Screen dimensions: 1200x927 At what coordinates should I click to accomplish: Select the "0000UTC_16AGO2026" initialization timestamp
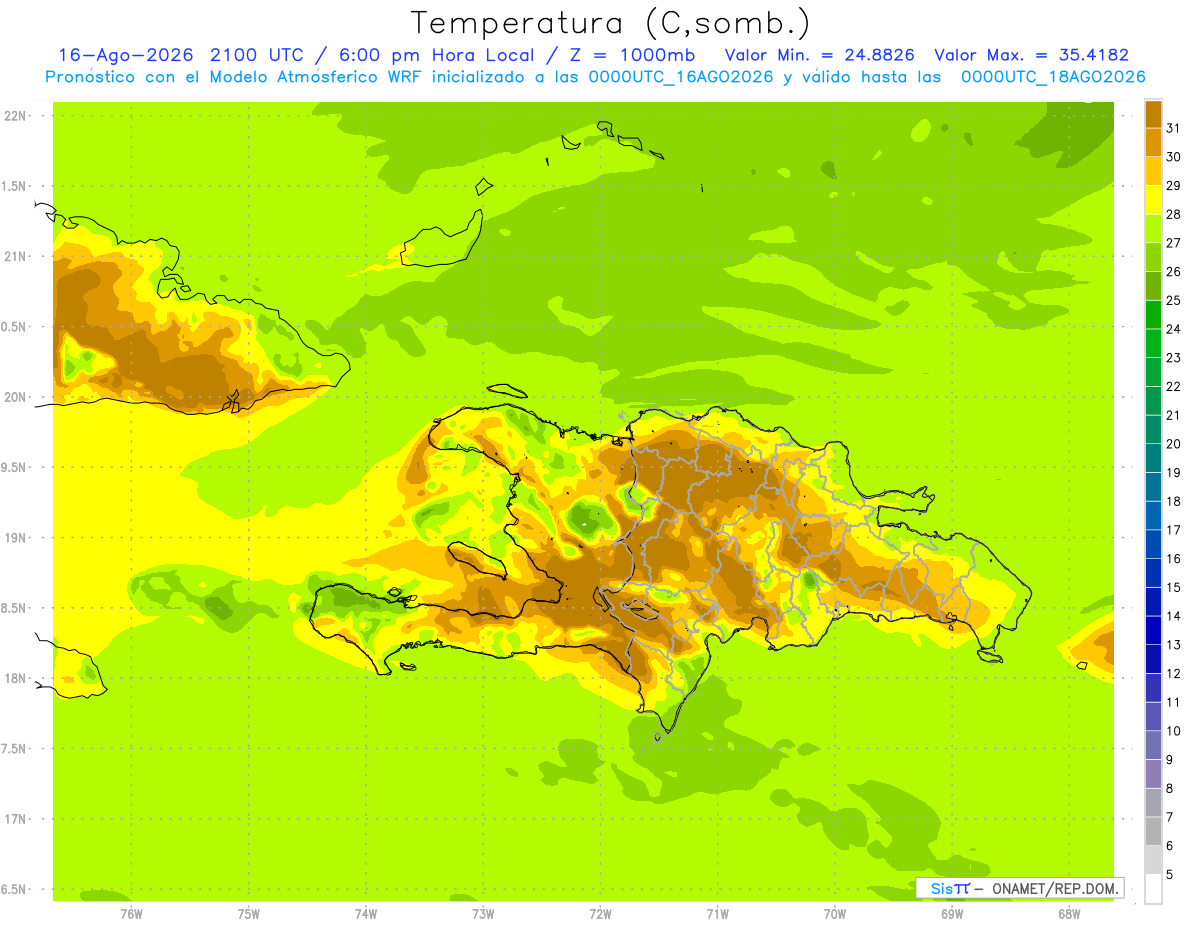pyautogui.click(x=681, y=77)
